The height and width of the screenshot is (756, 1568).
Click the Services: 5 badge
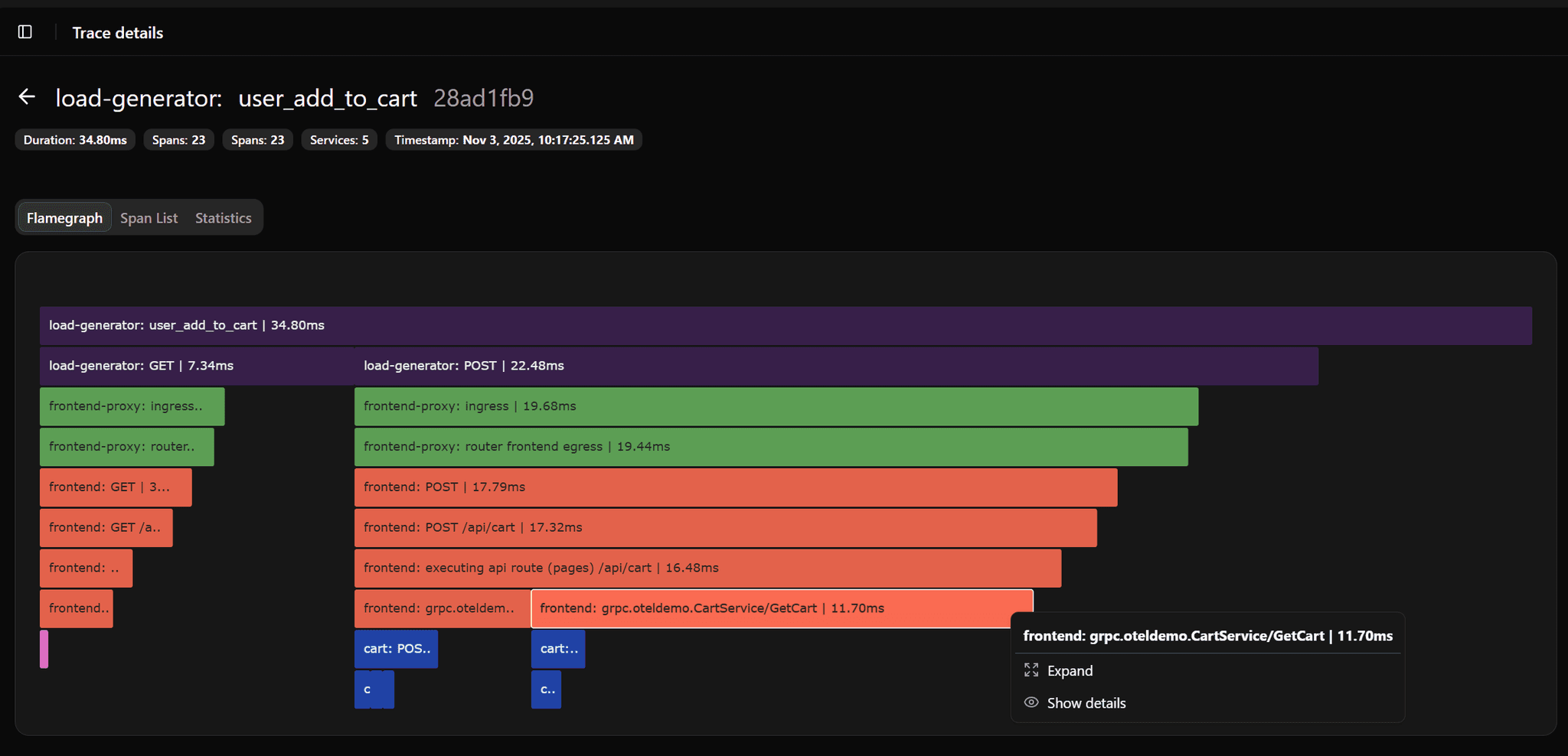click(x=339, y=140)
